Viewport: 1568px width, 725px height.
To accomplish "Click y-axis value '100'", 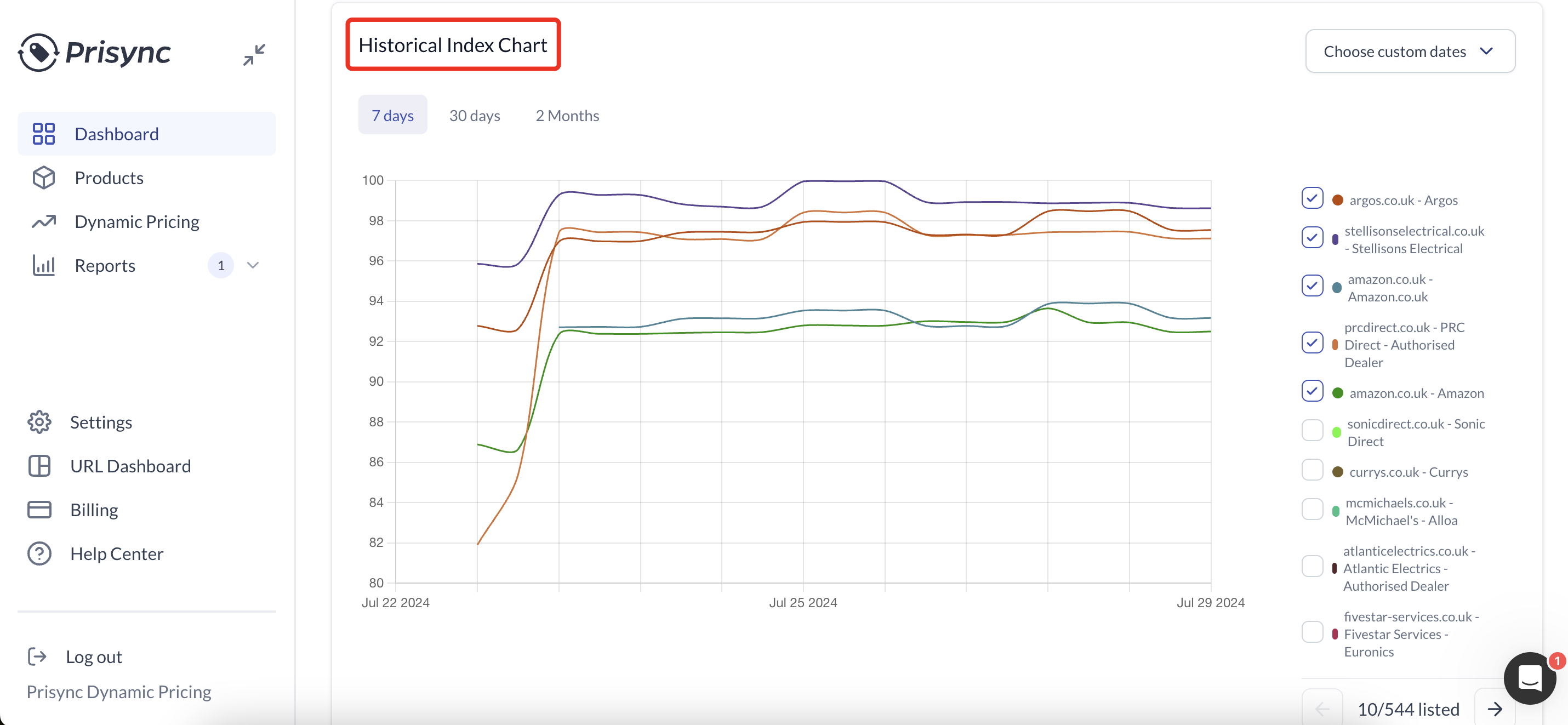I will pyautogui.click(x=373, y=180).
